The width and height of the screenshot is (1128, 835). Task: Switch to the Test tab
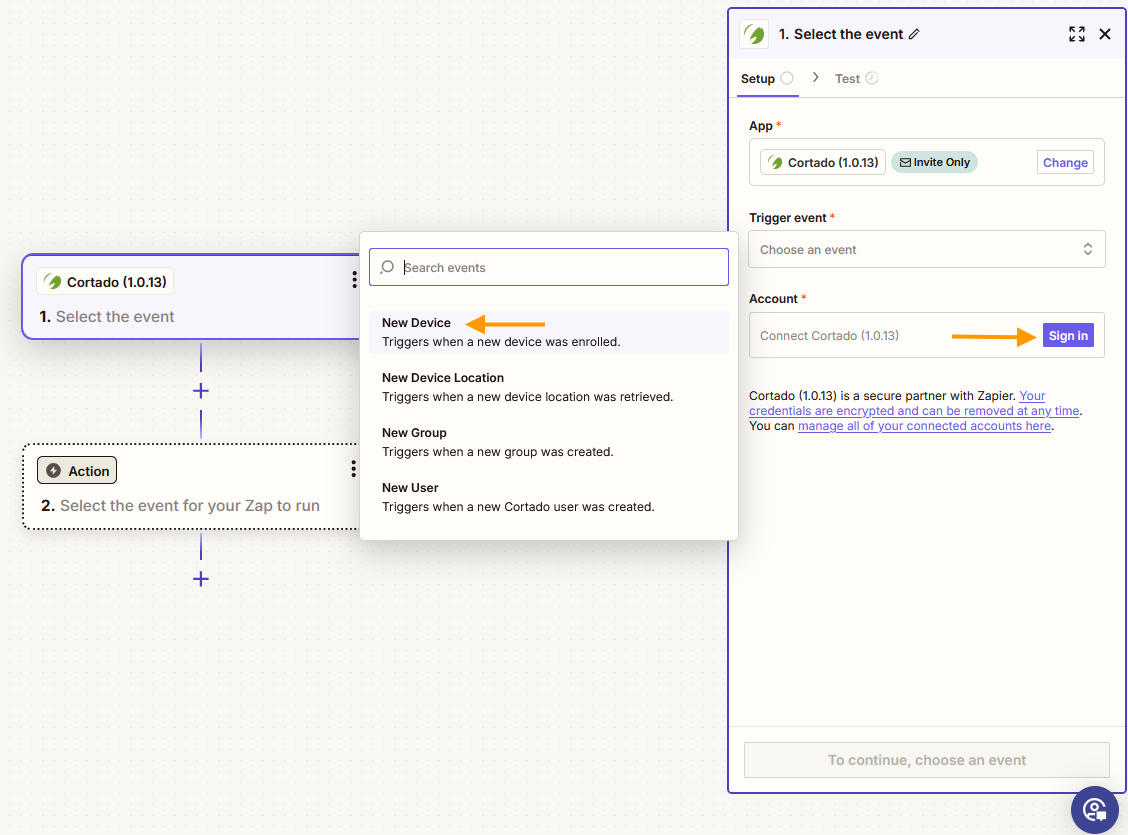(856, 78)
